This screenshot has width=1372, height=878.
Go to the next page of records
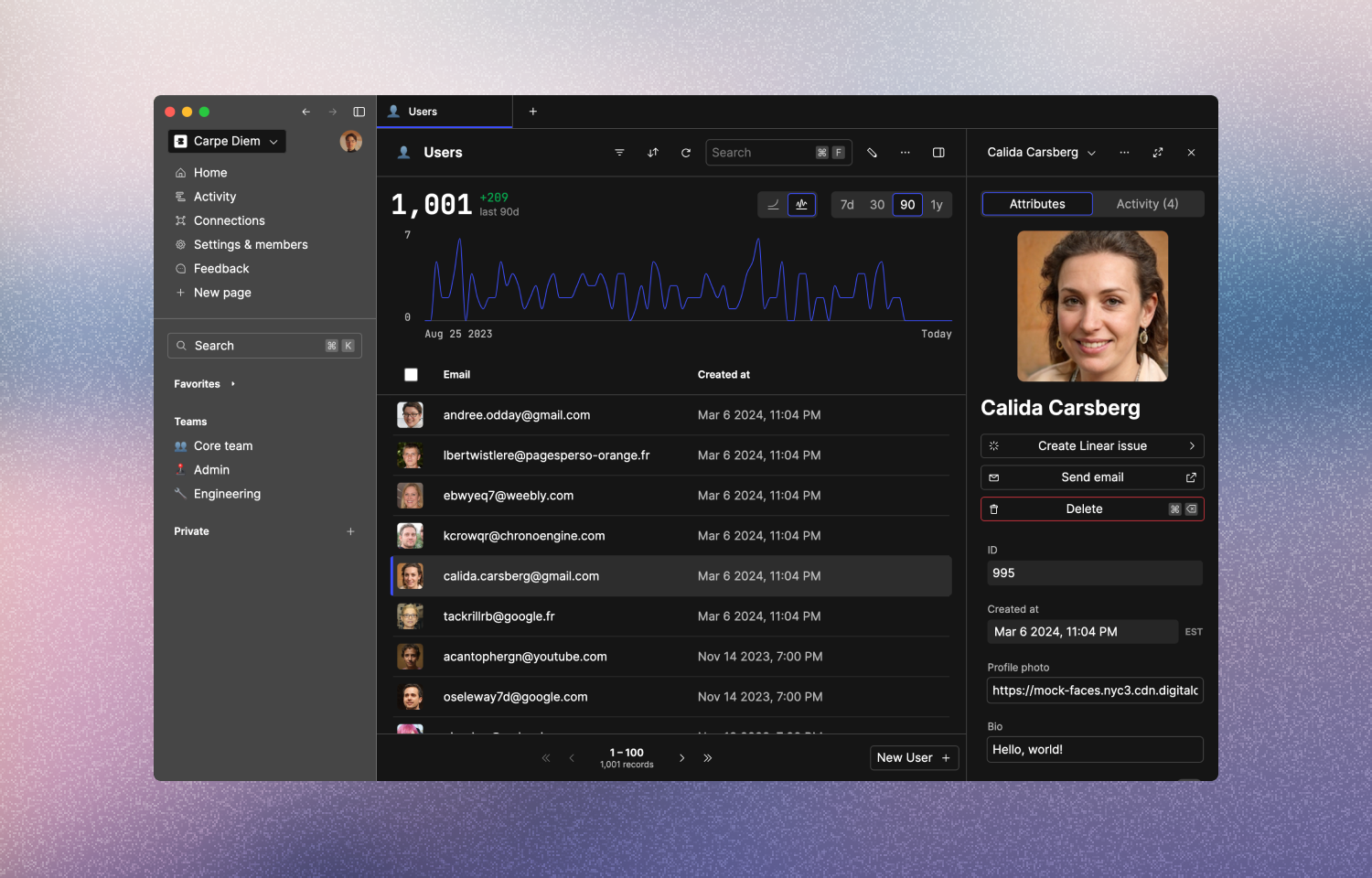pyautogui.click(x=682, y=758)
